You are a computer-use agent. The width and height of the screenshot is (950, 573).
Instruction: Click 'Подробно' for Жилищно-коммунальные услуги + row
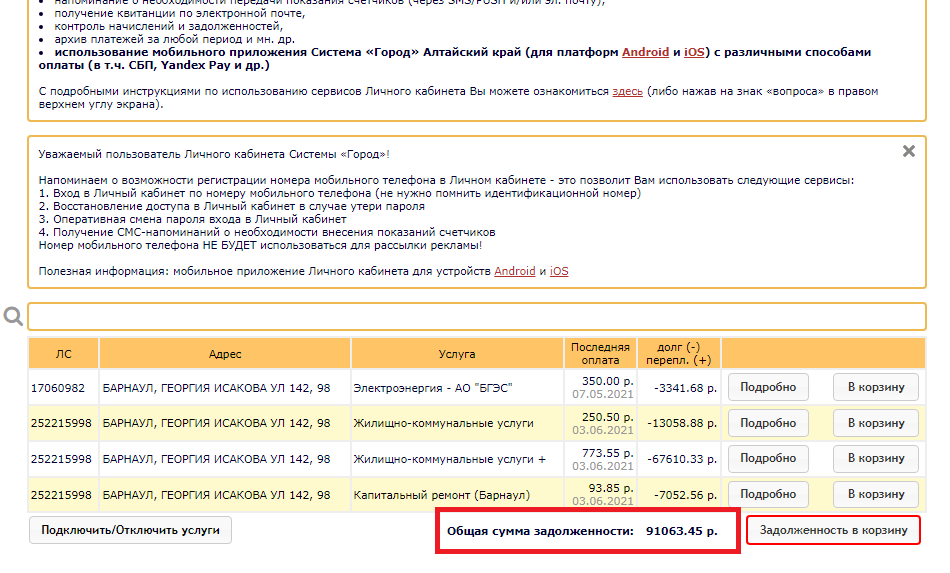pyautogui.click(x=768, y=459)
